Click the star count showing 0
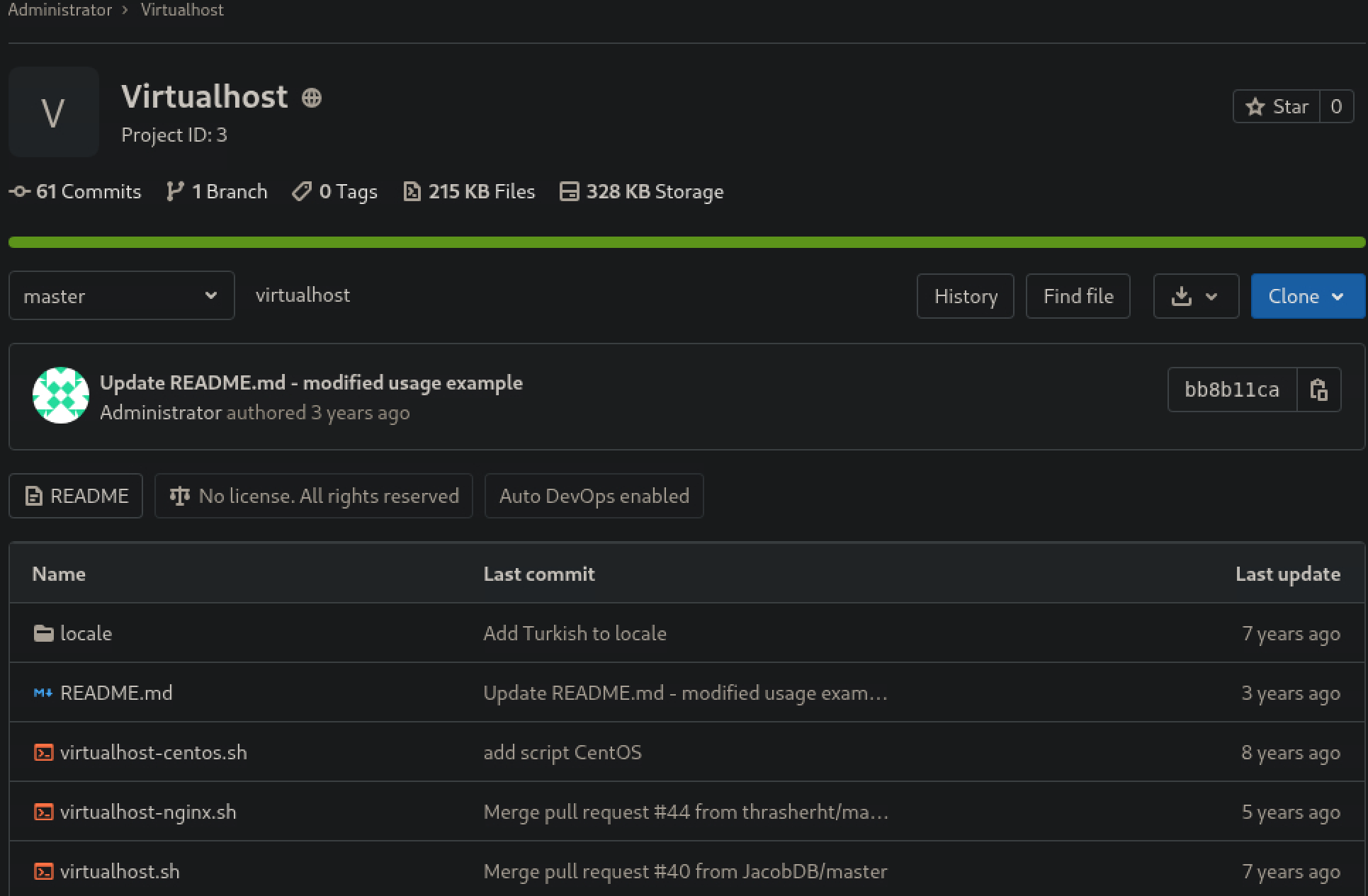This screenshot has width=1368, height=896. pyautogui.click(x=1336, y=106)
